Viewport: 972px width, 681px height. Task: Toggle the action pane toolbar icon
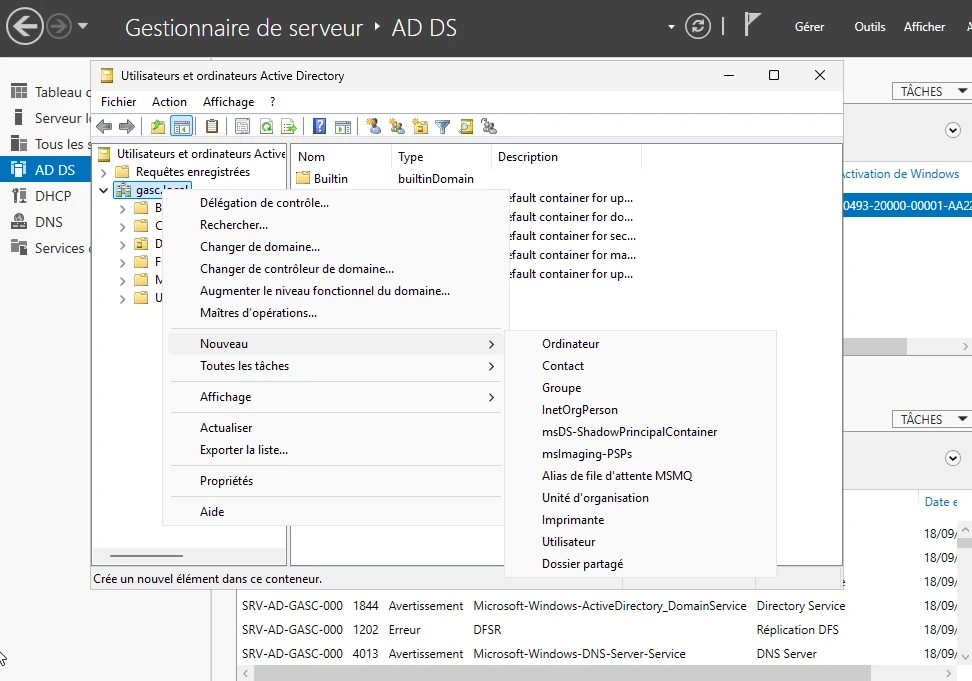[343, 127]
